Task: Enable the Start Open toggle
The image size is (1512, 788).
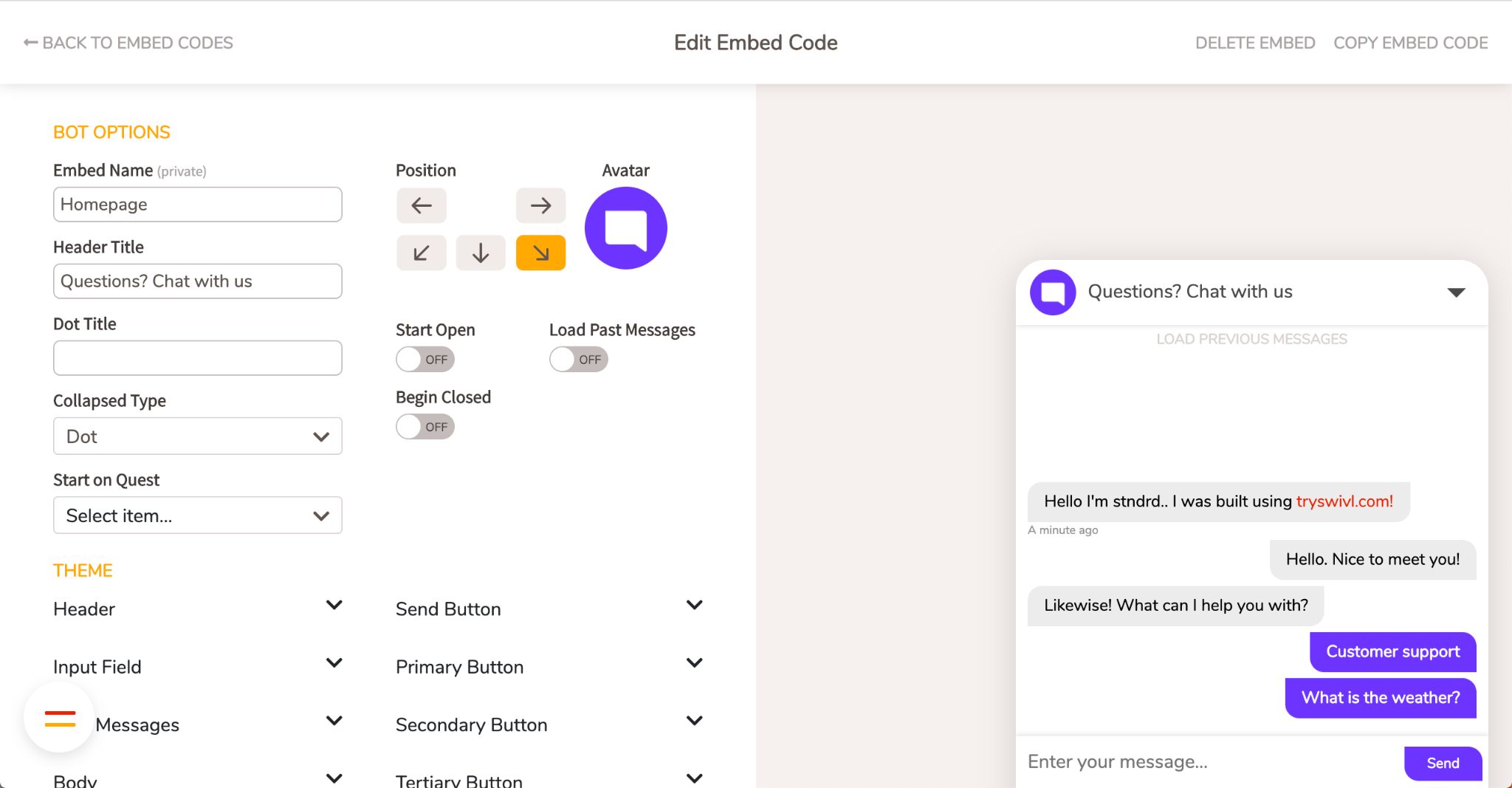Action: tap(425, 360)
